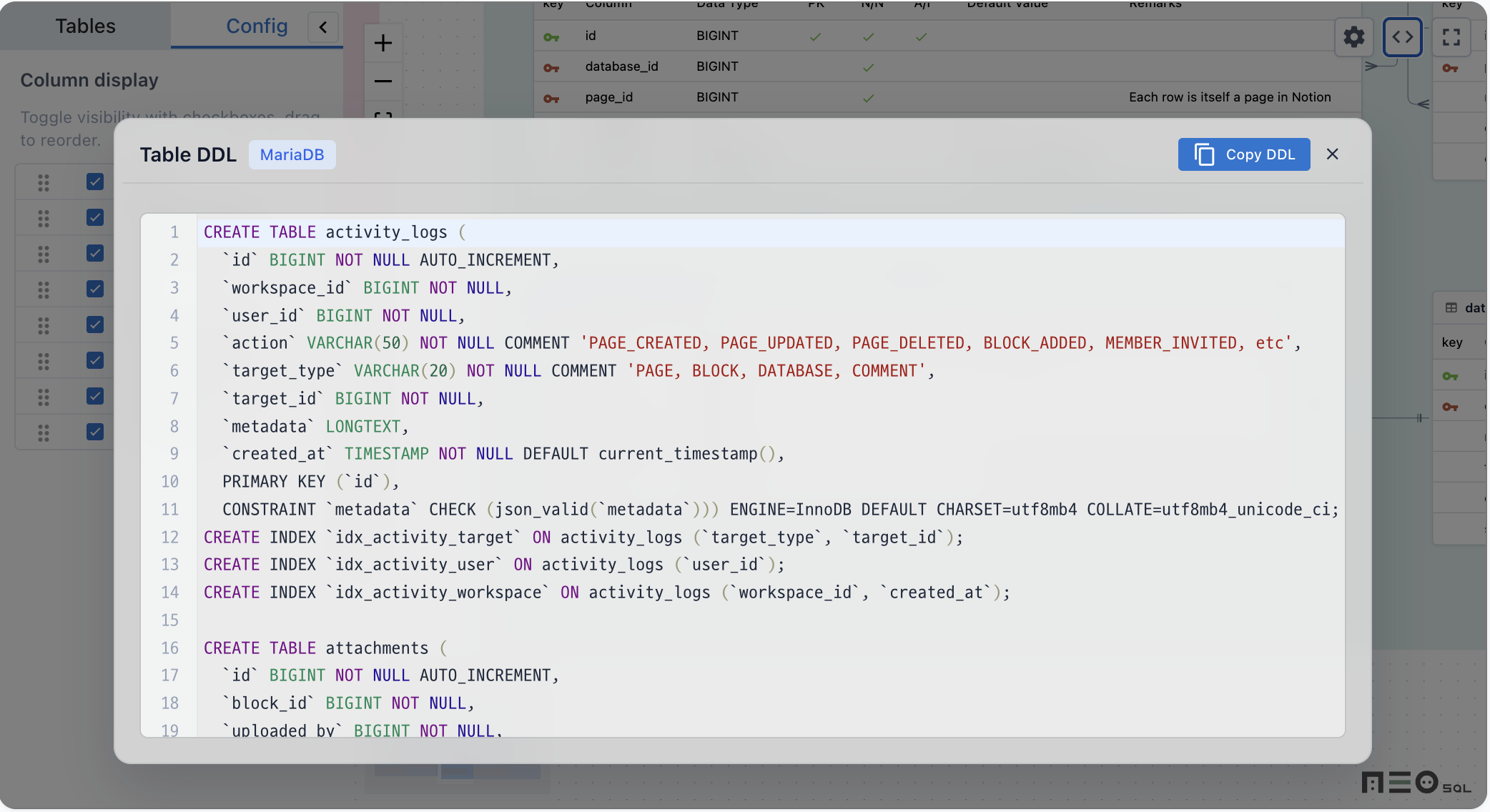Toggle the fourth column display checkbox
This screenshot has height=812, width=1490.
click(95, 289)
